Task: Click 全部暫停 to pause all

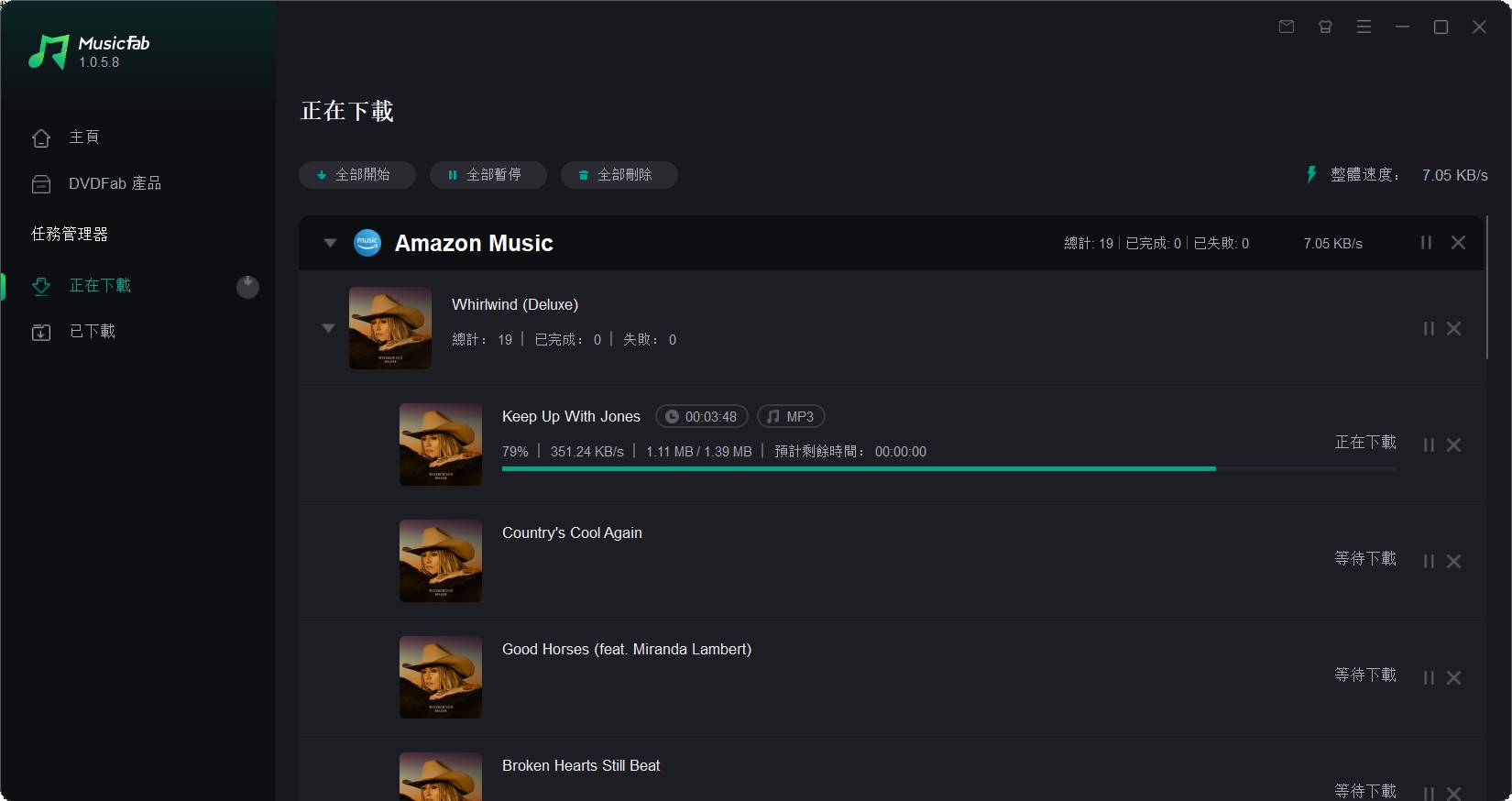Action: (x=488, y=174)
